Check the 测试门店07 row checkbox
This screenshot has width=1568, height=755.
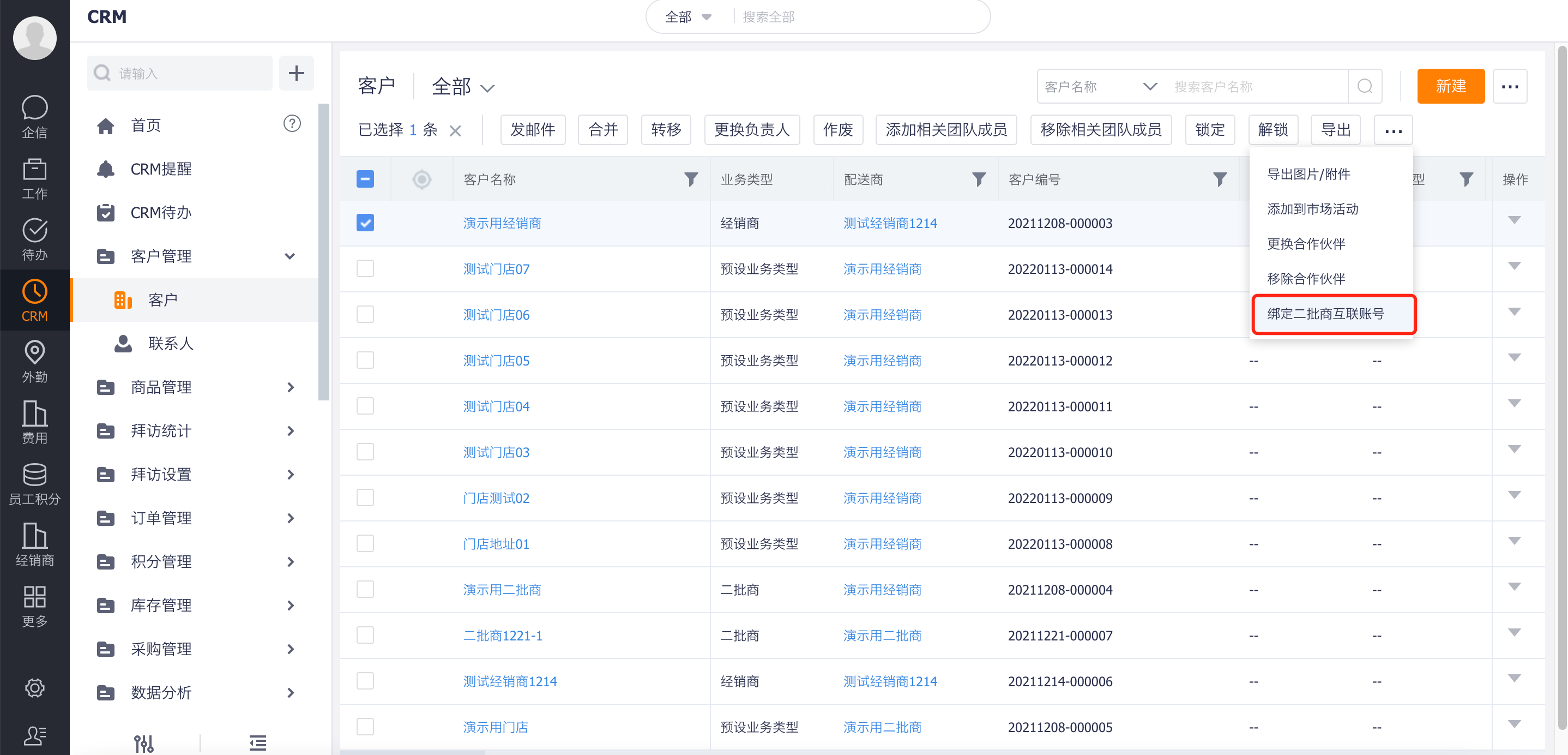[x=365, y=268]
